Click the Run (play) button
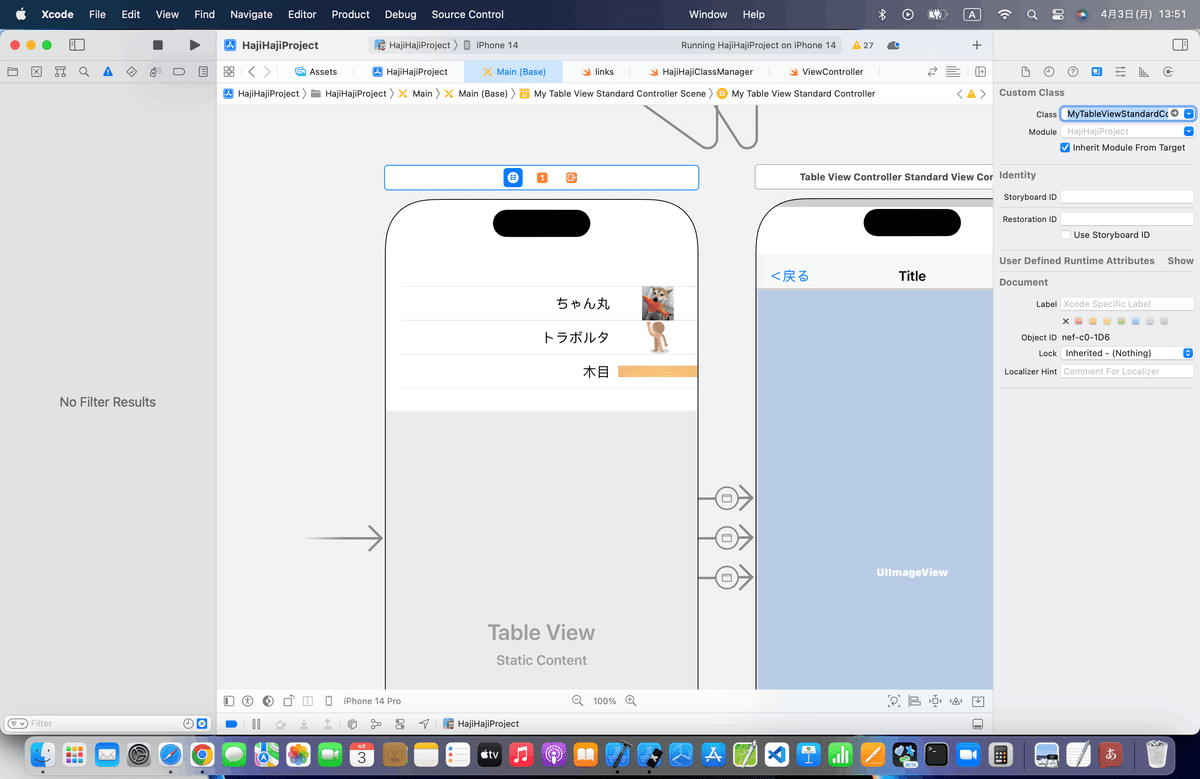This screenshot has height=779, width=1200. (x=195, y=45)
